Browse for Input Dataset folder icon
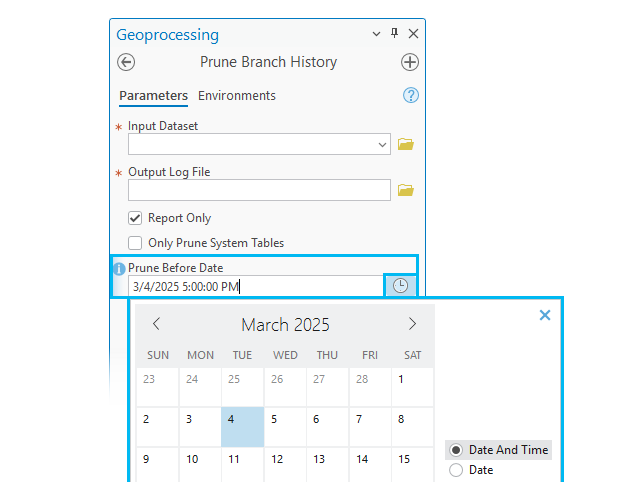627x482 pixels. point(405,144)
